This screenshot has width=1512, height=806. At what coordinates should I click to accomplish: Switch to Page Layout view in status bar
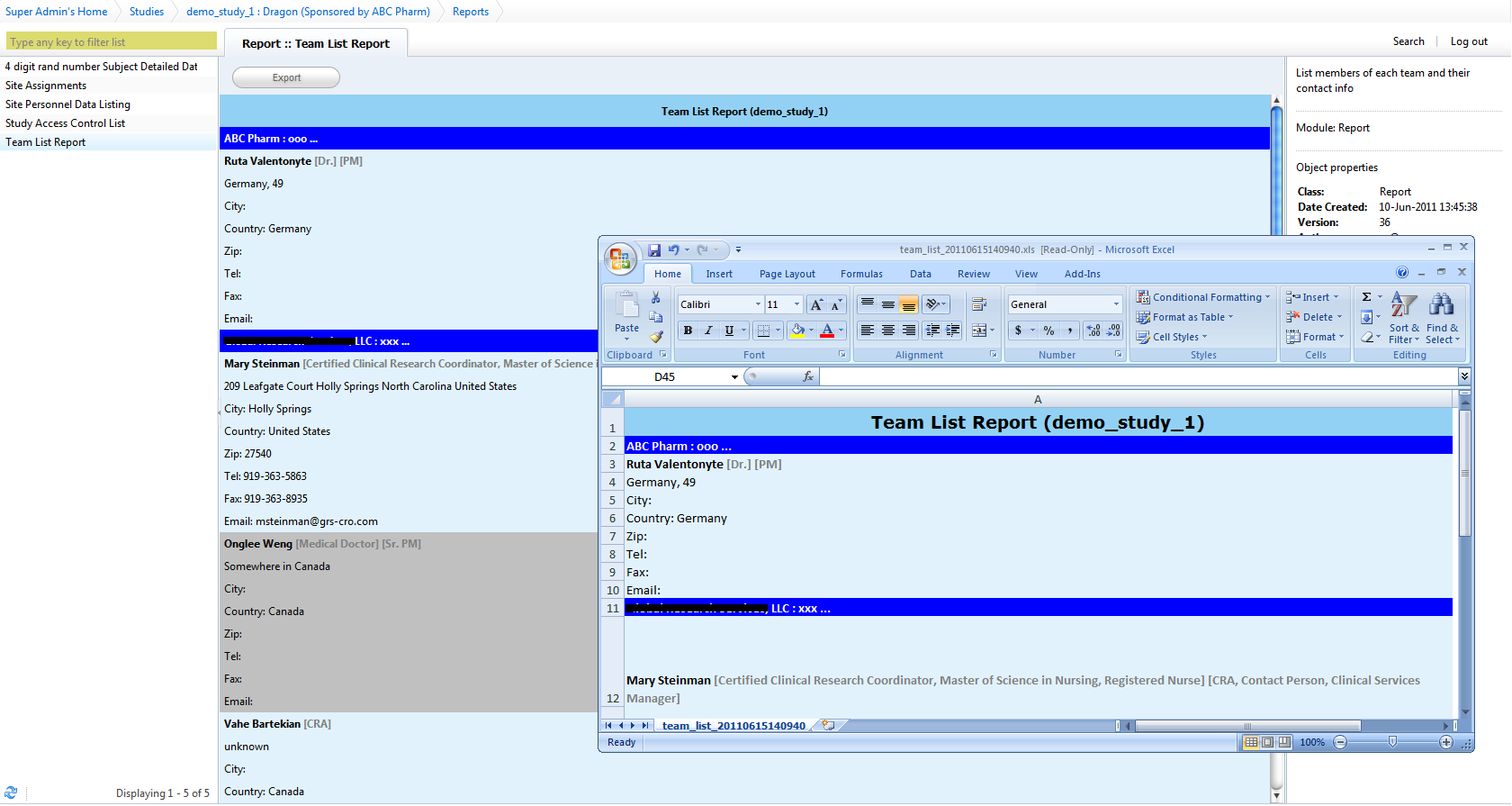1267,742
